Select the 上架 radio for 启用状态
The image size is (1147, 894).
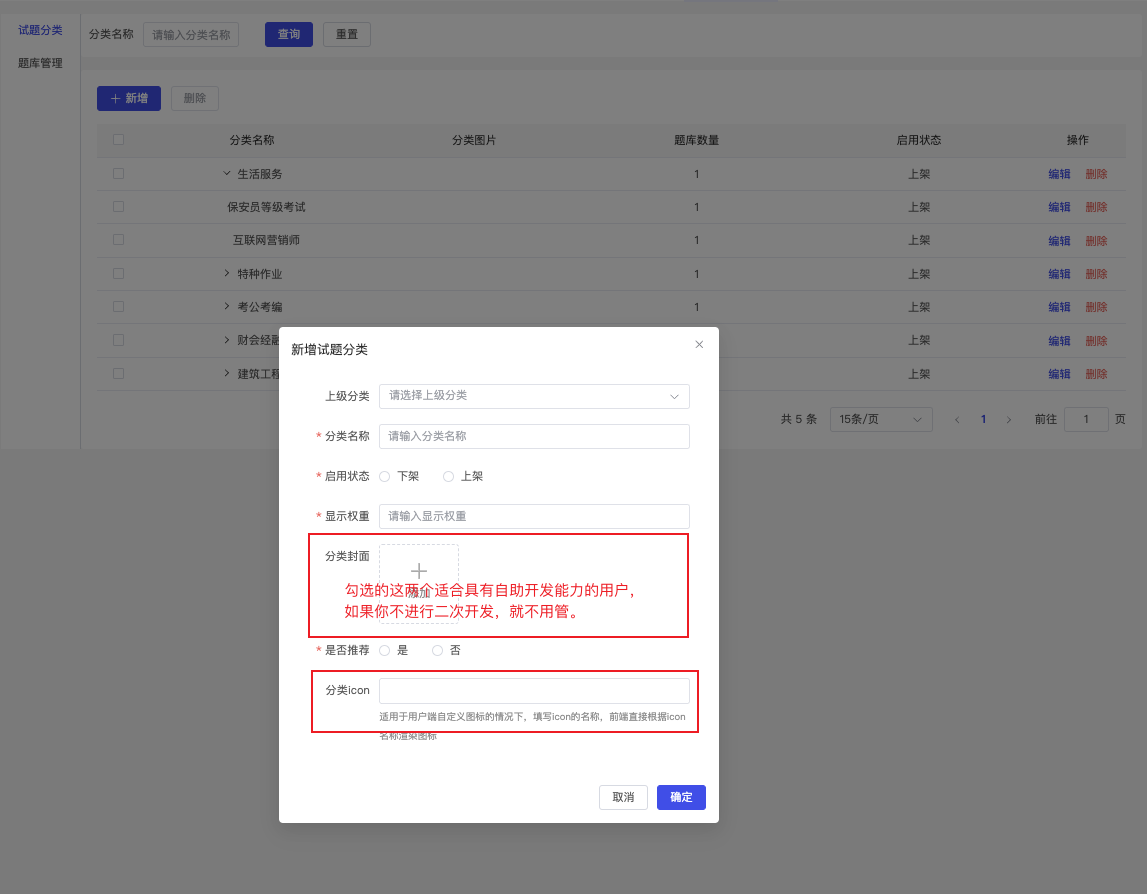click(x=448, y=476)
